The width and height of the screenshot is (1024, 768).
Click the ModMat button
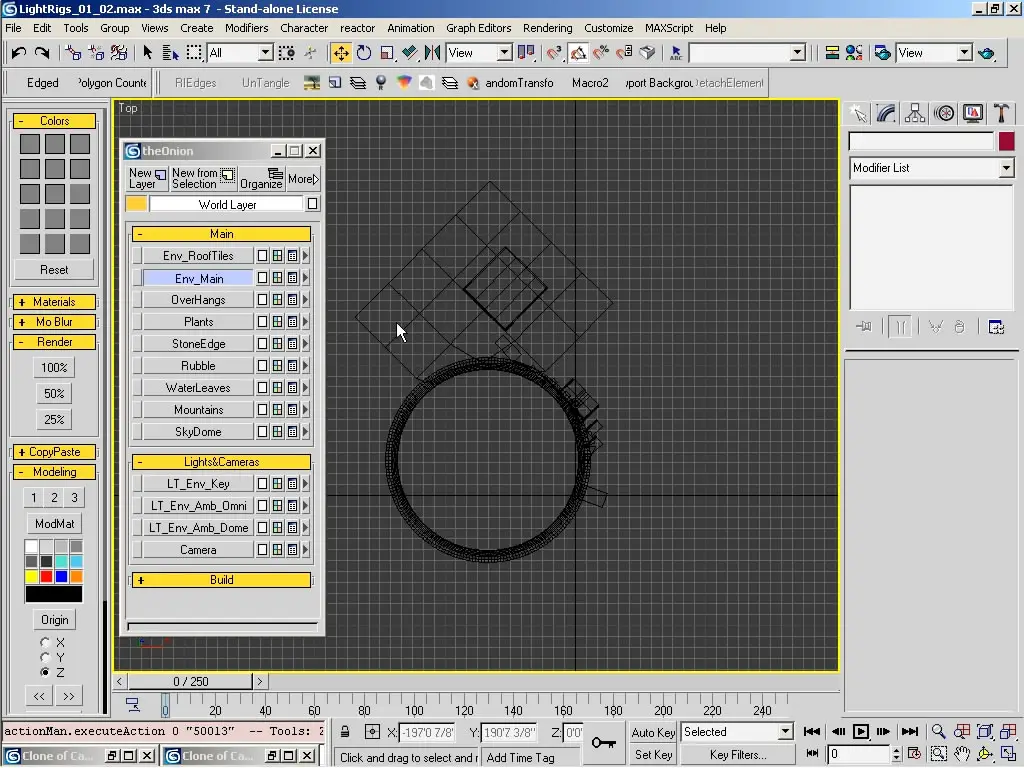(x=54, y=524)
